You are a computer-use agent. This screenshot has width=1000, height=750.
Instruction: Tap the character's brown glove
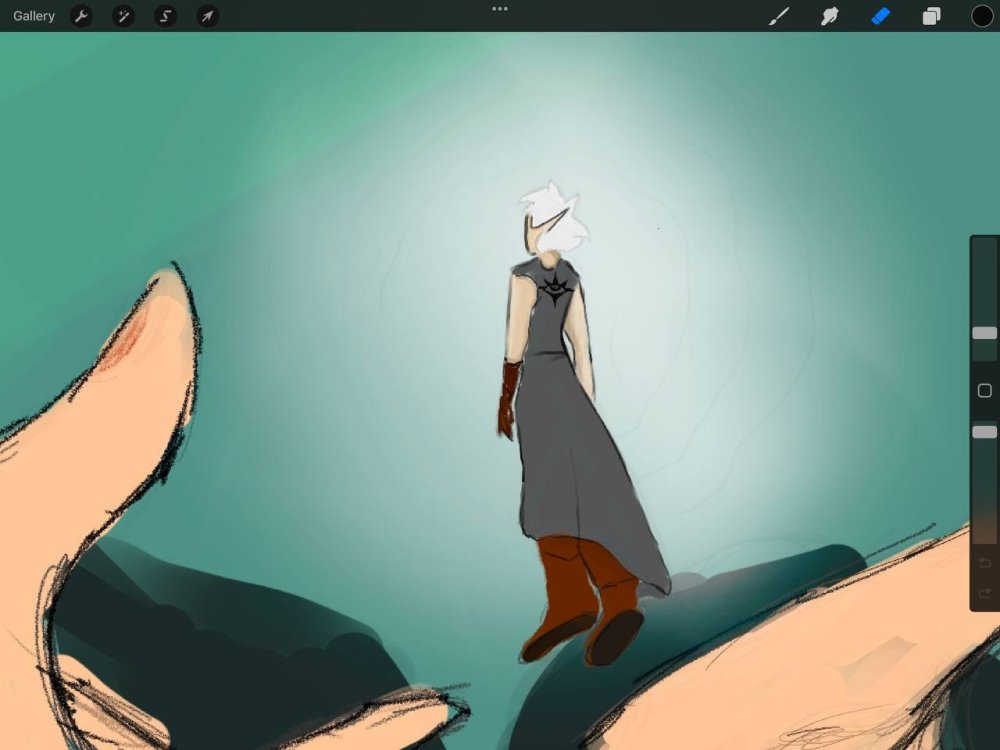pyautogui.click(x=509, y=398)
